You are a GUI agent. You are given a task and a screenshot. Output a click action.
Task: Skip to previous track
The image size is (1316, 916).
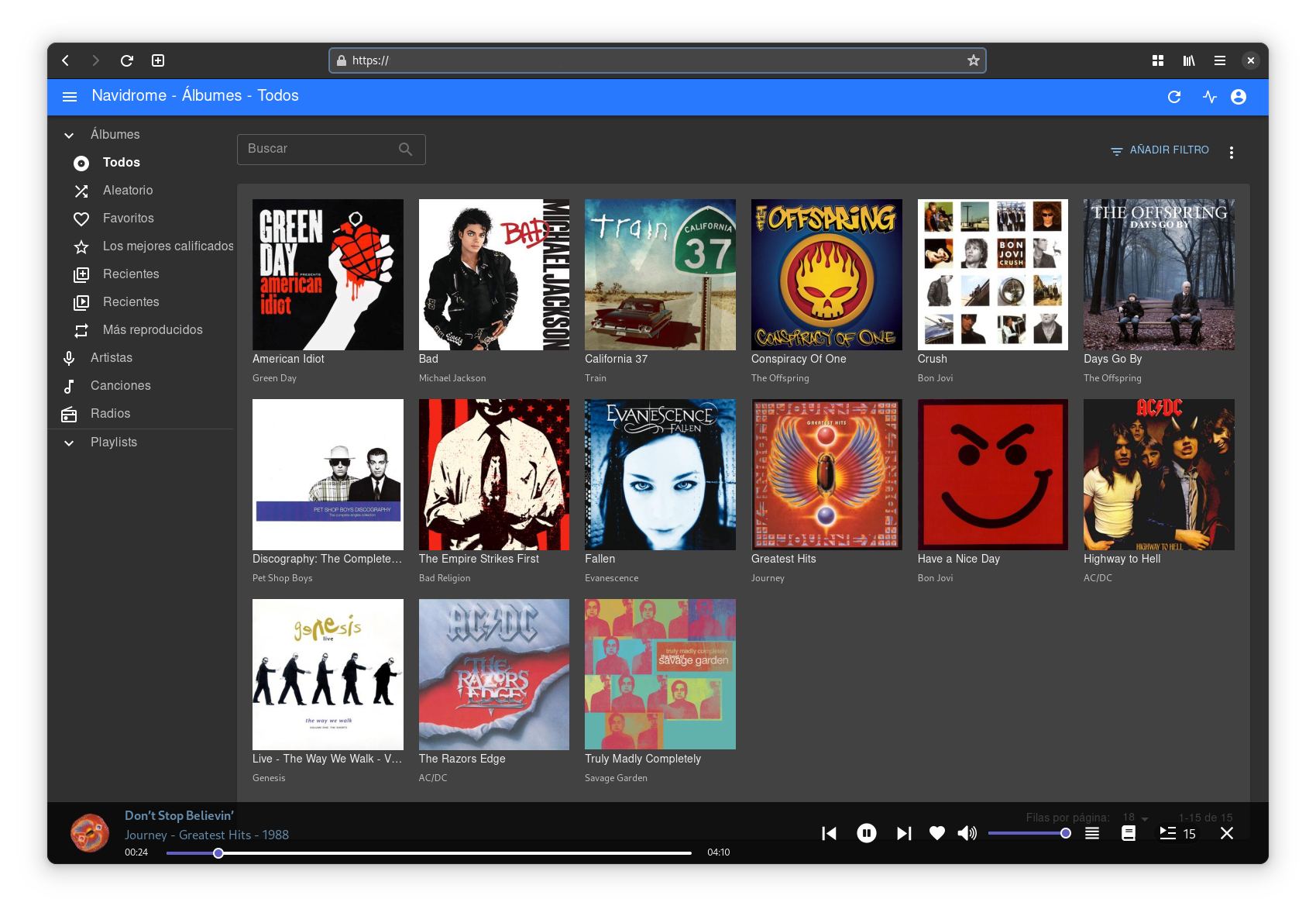click(x=830, y=833)
